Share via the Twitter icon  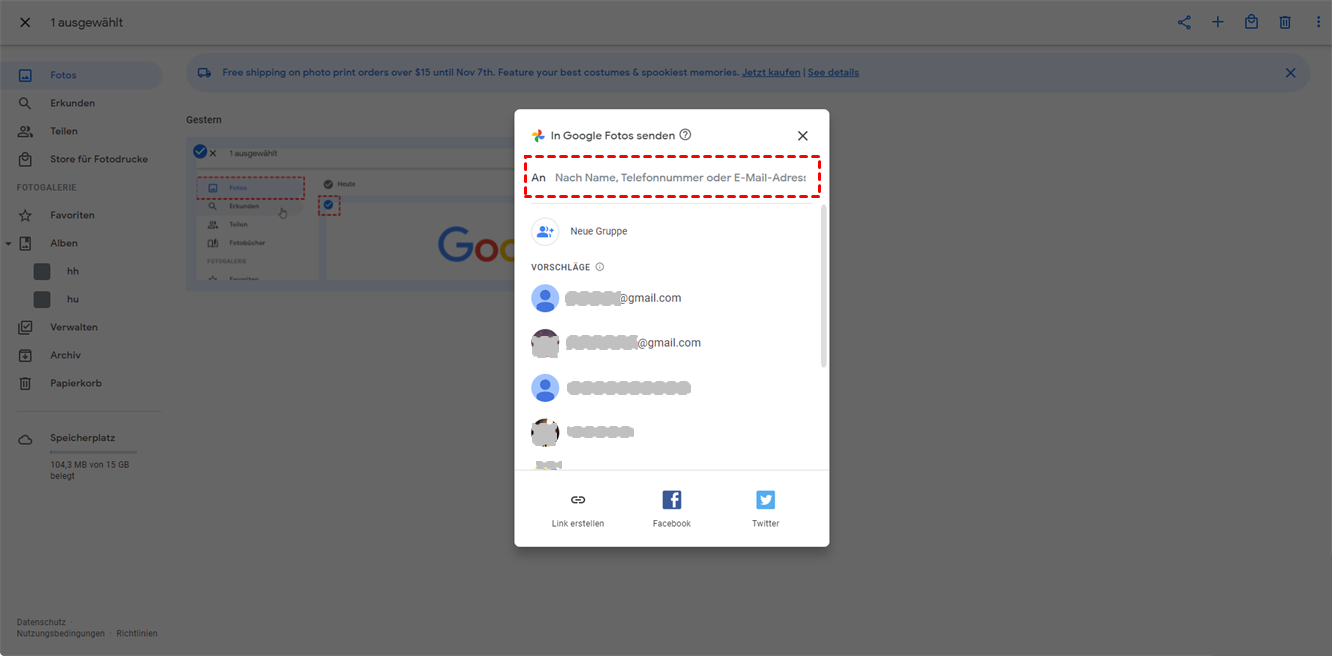click(766, 500)
